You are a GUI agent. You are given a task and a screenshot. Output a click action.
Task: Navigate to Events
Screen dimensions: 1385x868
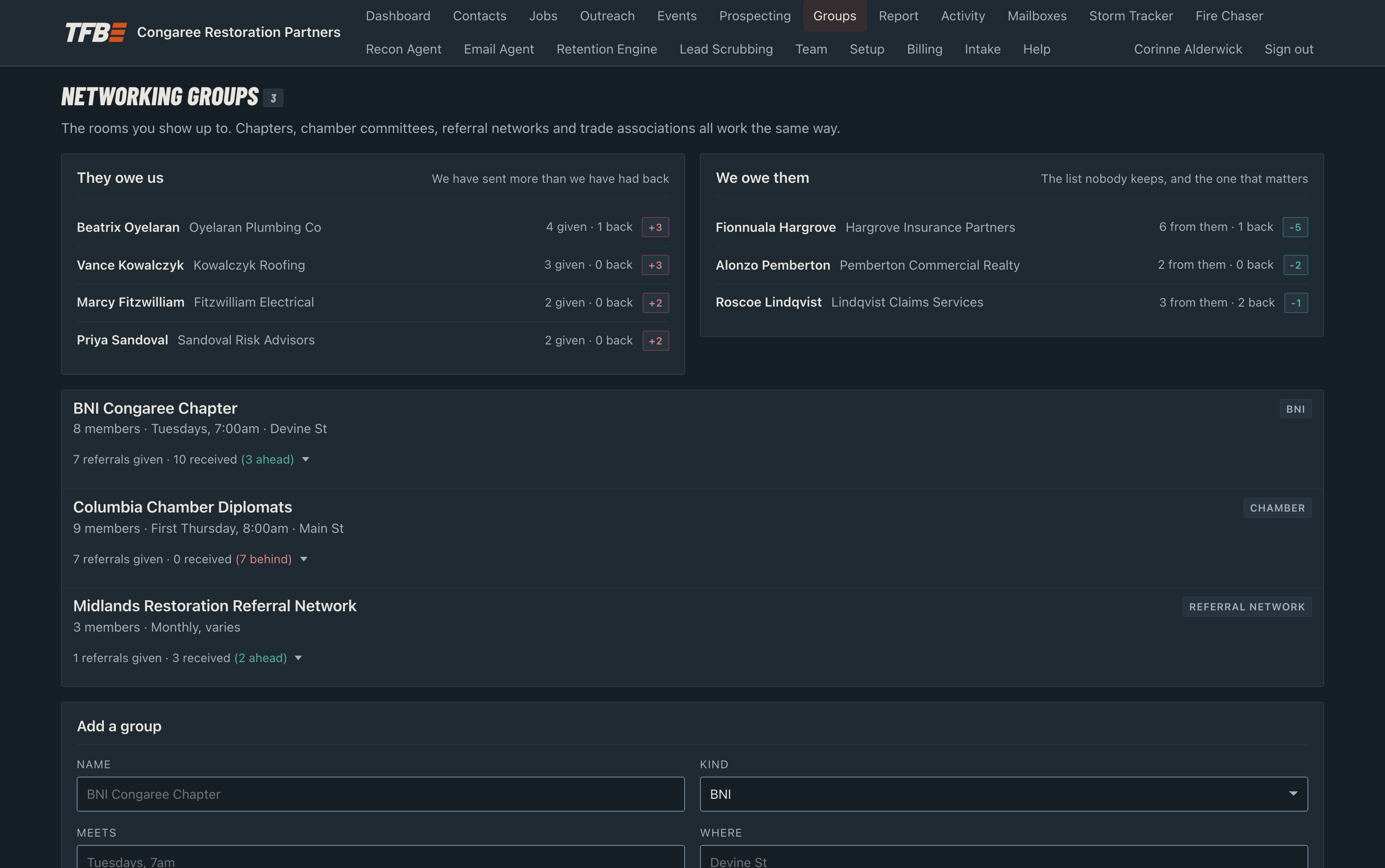(x=677, y=16)
